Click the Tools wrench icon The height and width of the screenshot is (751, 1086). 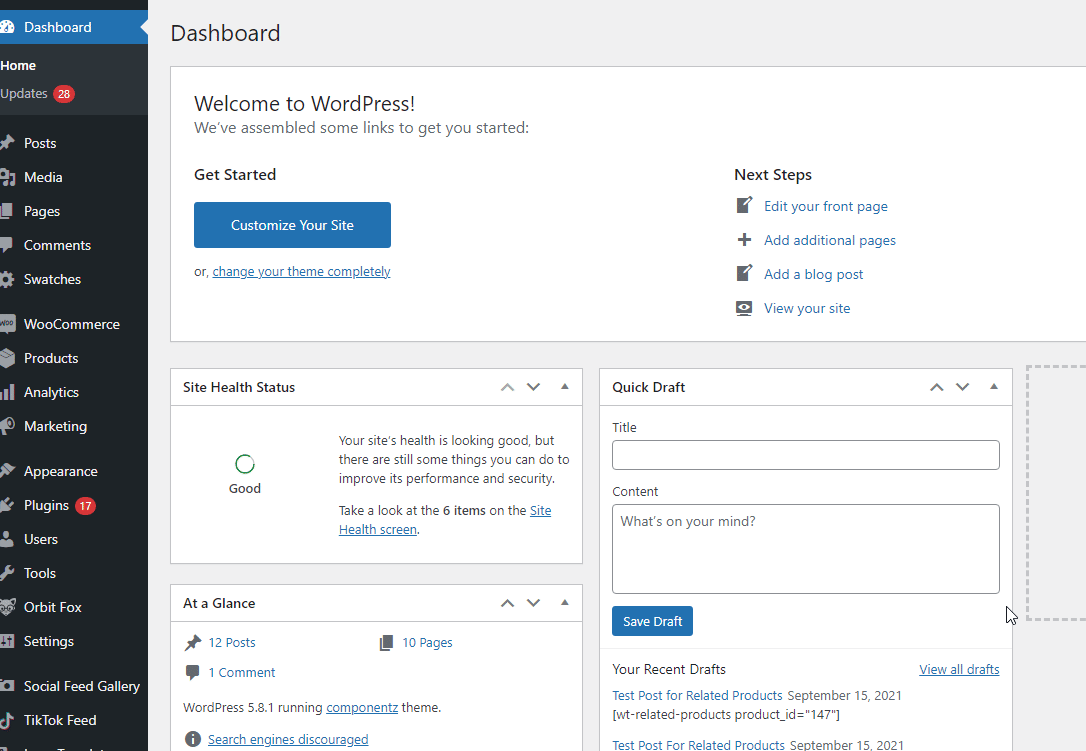pyautogui.click(x=7, y=573)
